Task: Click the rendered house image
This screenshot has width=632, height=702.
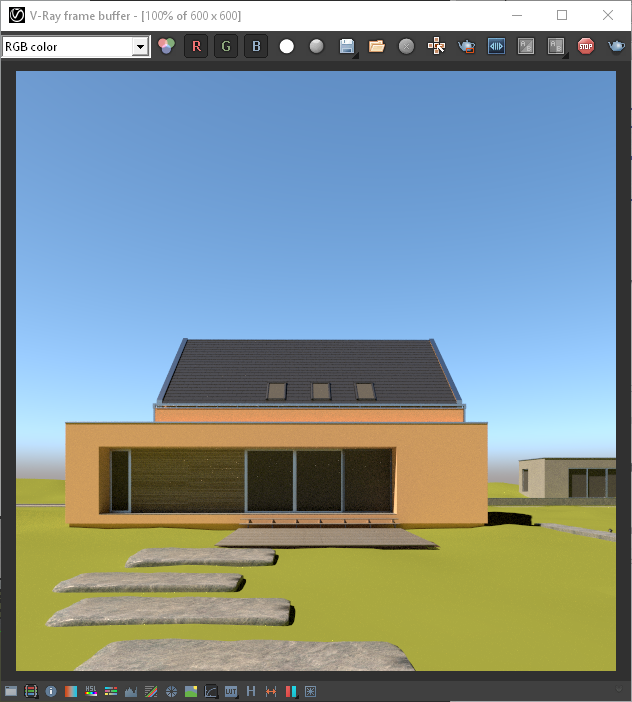Action: [x=316, y=371]
